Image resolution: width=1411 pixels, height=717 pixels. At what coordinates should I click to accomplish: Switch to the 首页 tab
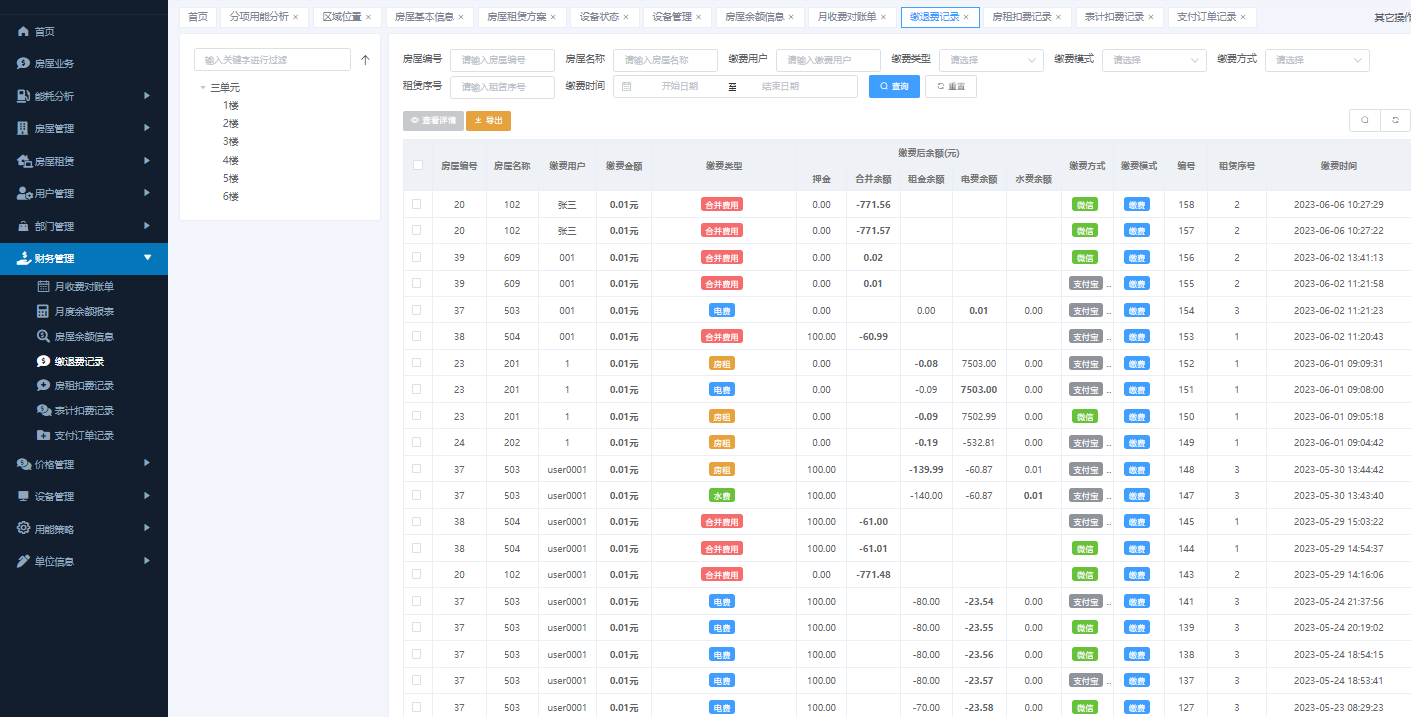coord(198,17)
